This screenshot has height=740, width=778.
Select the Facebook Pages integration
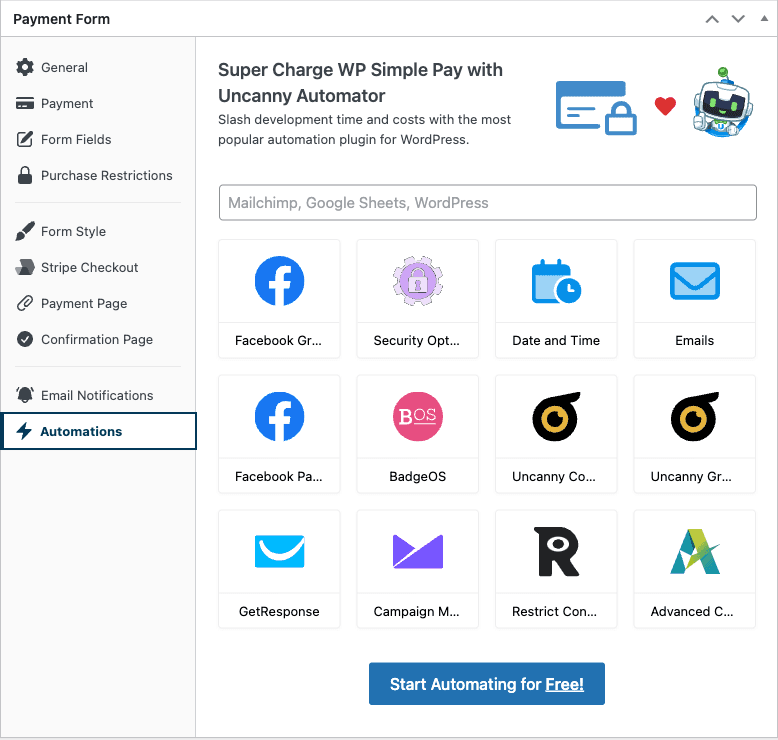279,434
